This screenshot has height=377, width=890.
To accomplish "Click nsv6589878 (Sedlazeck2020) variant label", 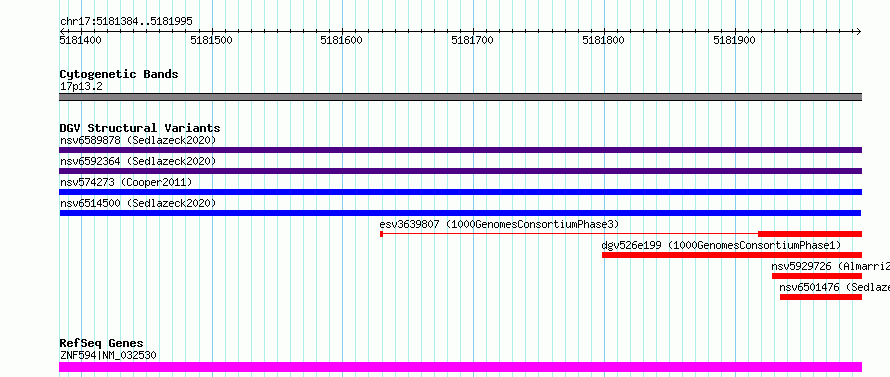I will point(138,140).
